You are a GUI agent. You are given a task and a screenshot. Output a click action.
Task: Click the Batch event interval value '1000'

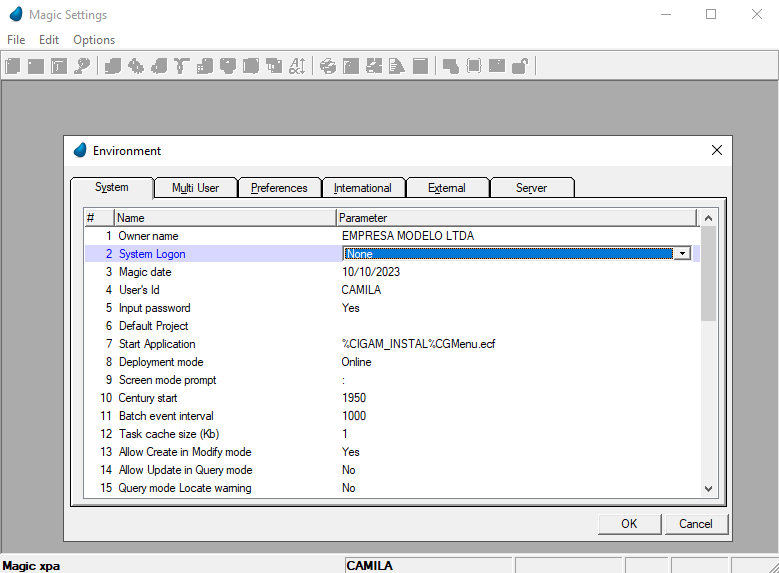coord(354,416)
